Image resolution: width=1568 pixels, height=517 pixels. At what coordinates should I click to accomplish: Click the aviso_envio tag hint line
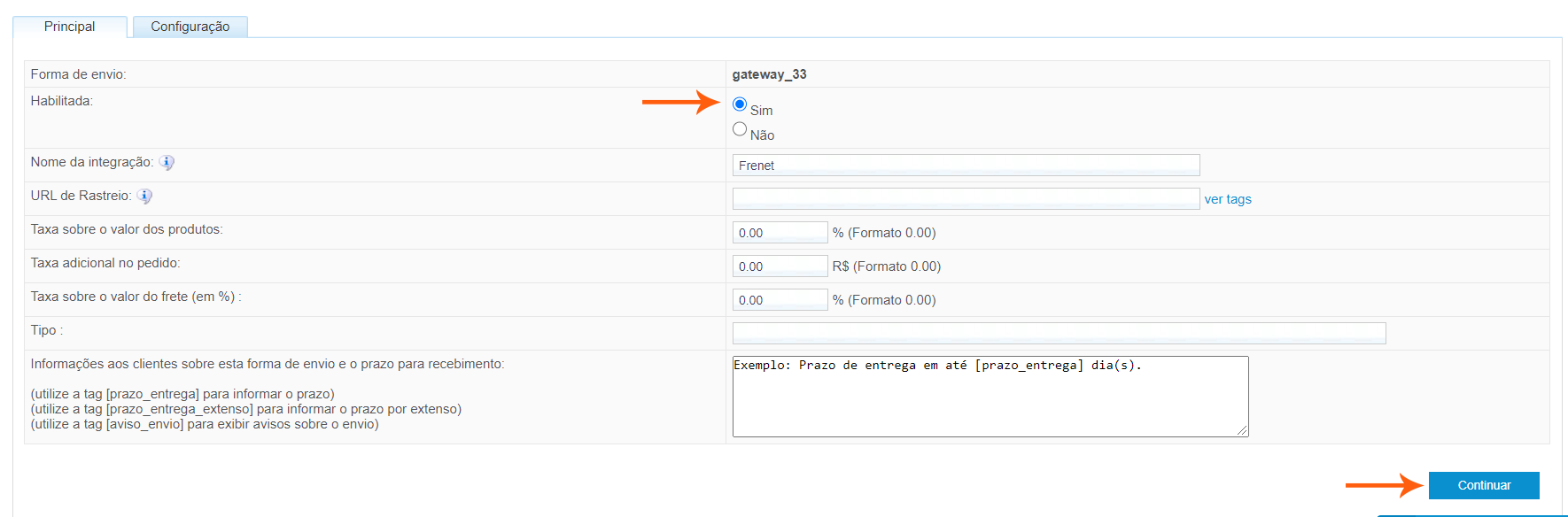coord(205,424)
